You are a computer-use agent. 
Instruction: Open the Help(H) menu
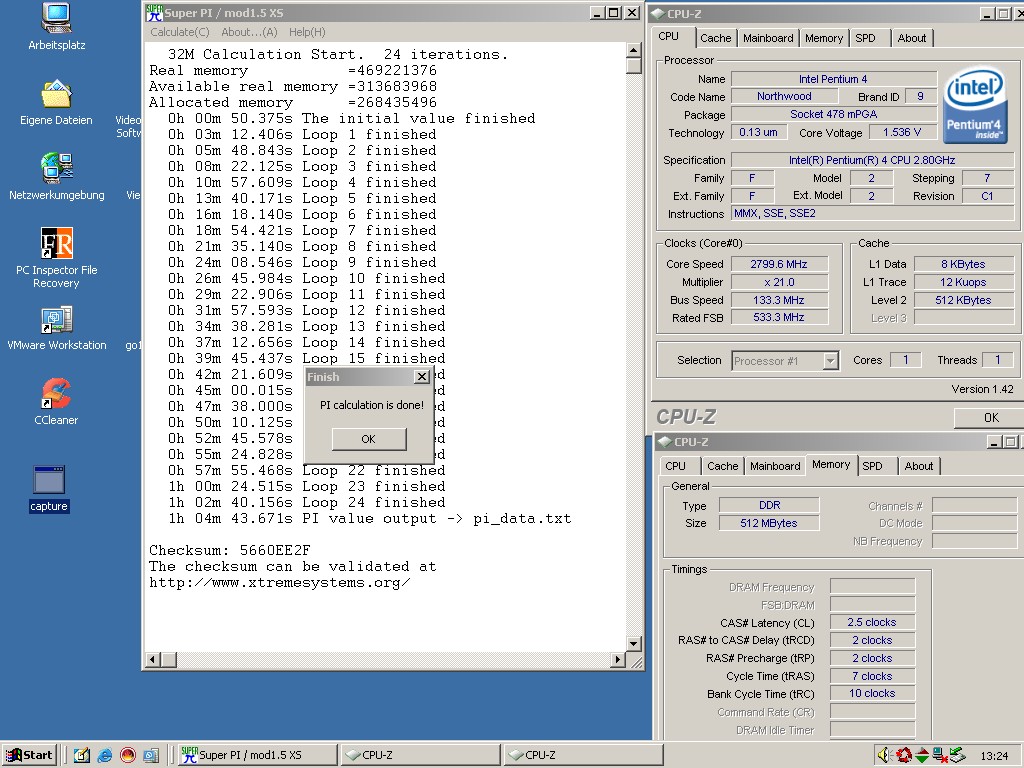[307, 32]
